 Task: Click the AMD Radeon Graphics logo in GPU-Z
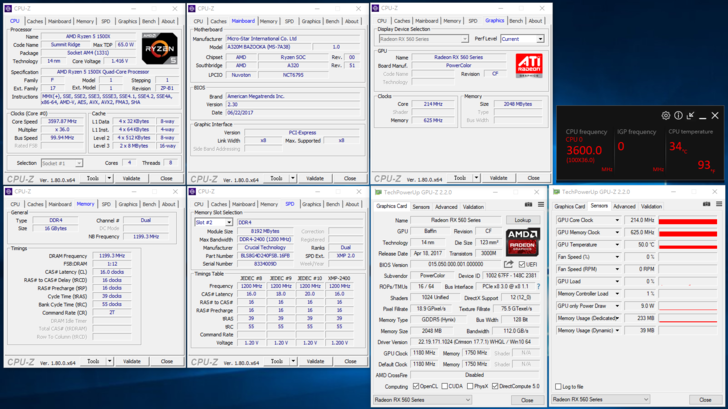pyautogui.click(x=522, y=241)
